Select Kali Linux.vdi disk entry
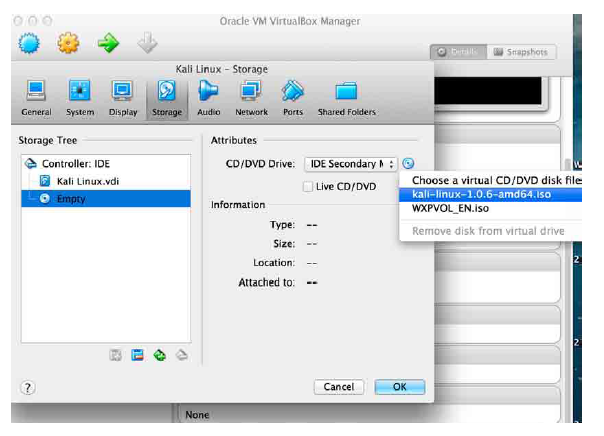Image resolution: width=604 pixels, height=436 pixels. pos(106,181)
